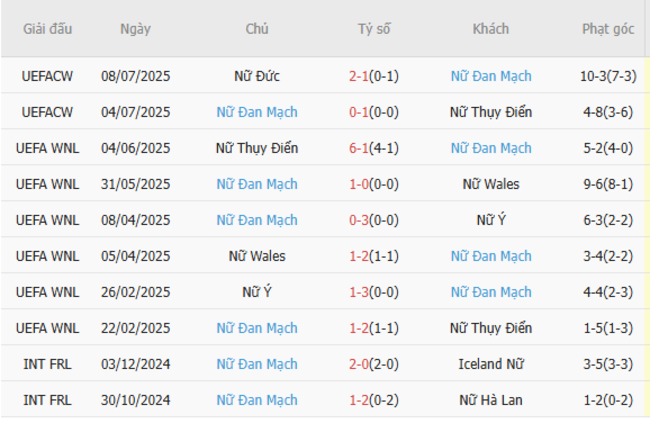Open the Nữ Đức home team link
650x432 pixels.
[x=257, y=76]
